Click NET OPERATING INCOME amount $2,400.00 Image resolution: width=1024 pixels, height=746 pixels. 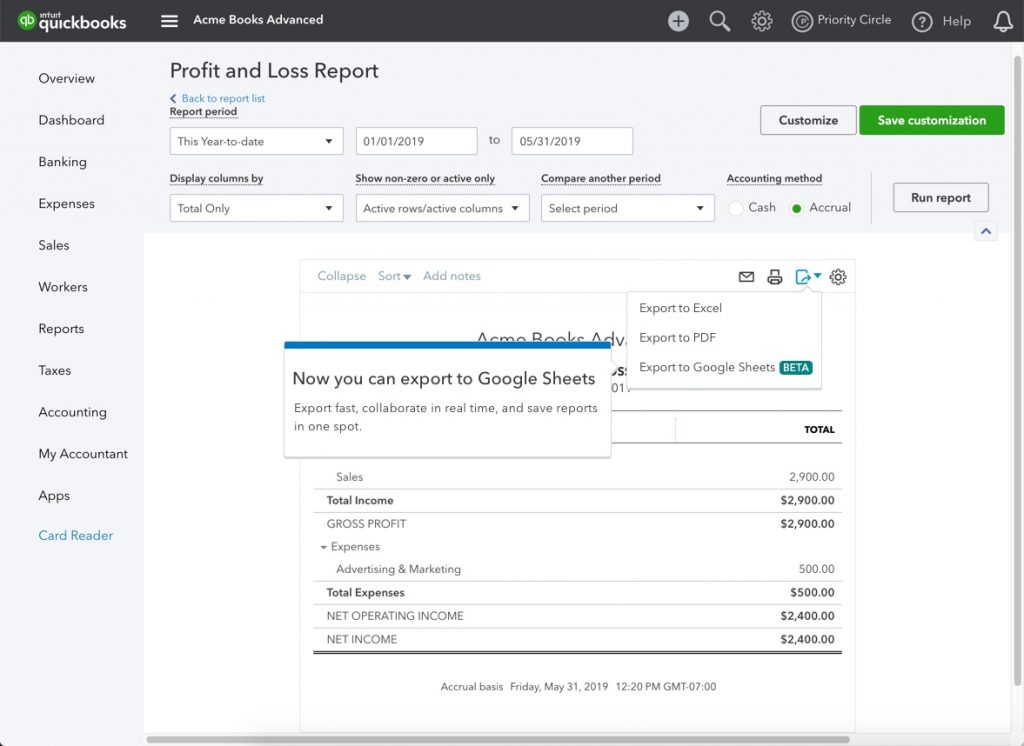(x=807, y=616)
